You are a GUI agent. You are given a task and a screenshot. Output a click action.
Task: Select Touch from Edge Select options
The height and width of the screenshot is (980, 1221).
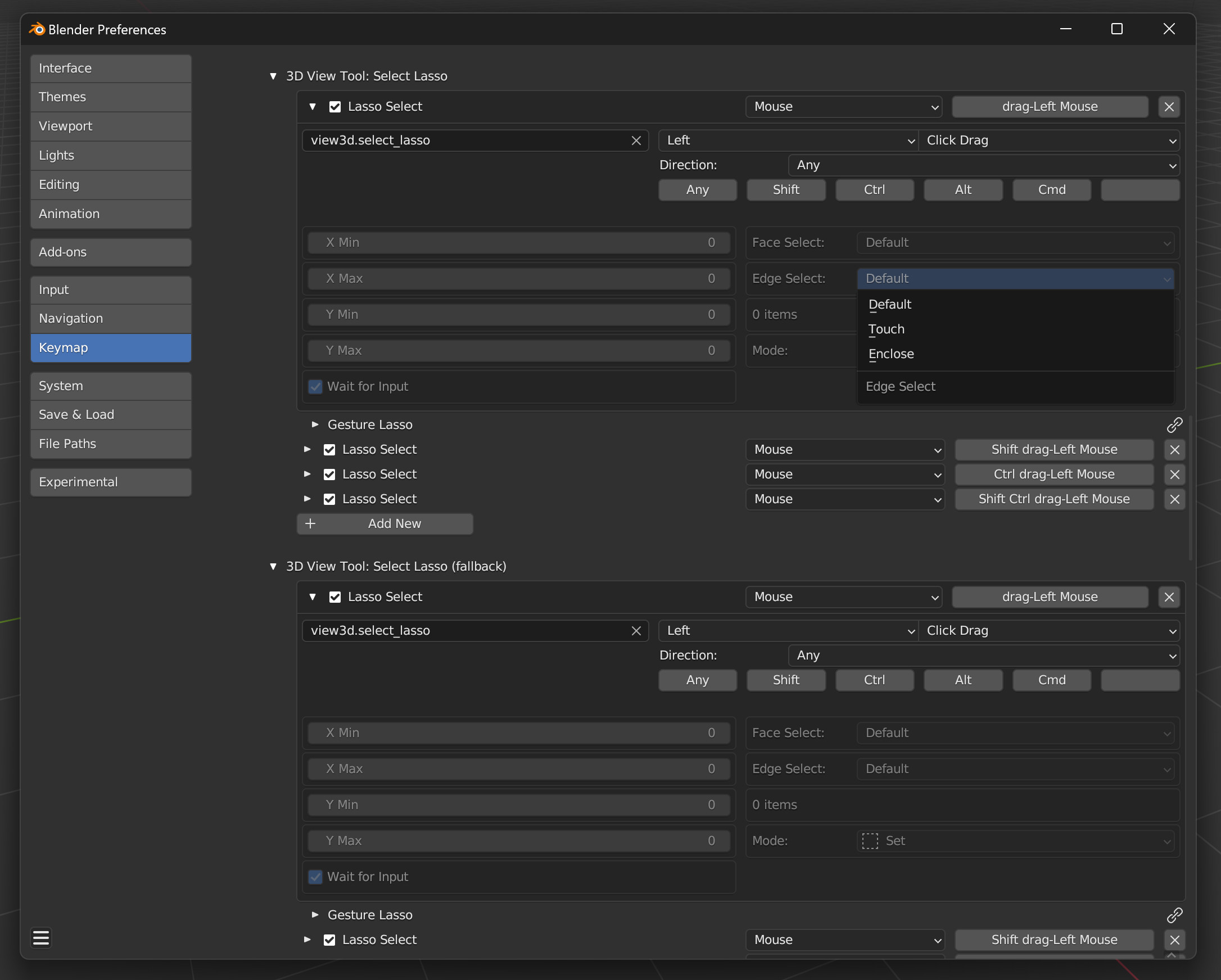point(887,329)
